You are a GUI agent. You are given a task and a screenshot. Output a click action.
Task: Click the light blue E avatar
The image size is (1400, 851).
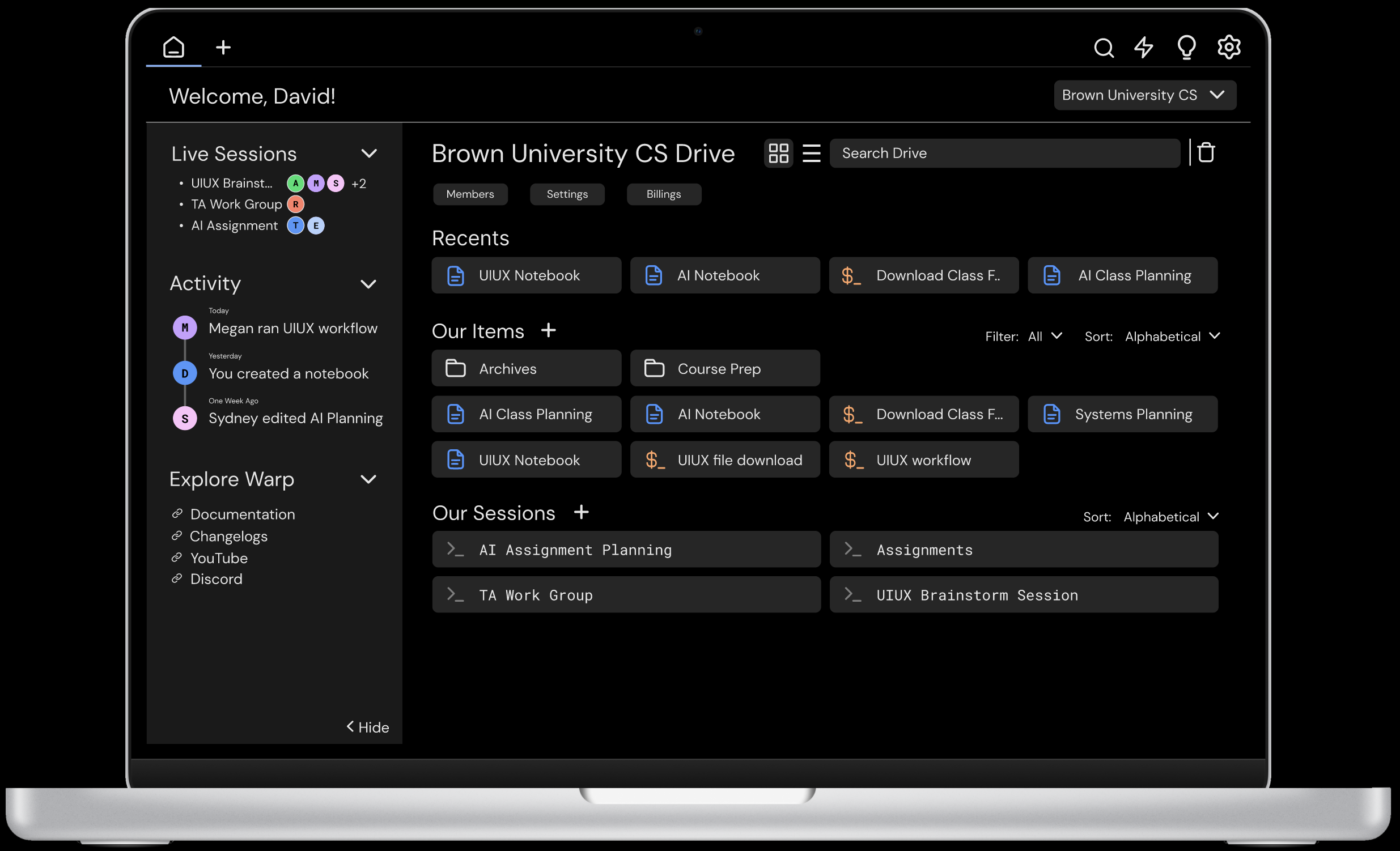click(x=316, y=225)
